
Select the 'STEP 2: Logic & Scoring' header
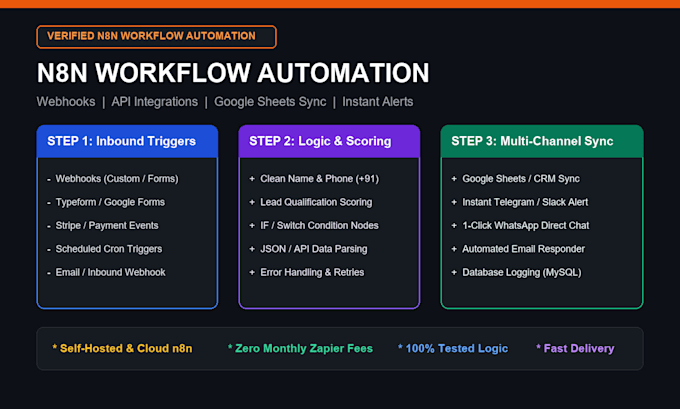point(329,141)
